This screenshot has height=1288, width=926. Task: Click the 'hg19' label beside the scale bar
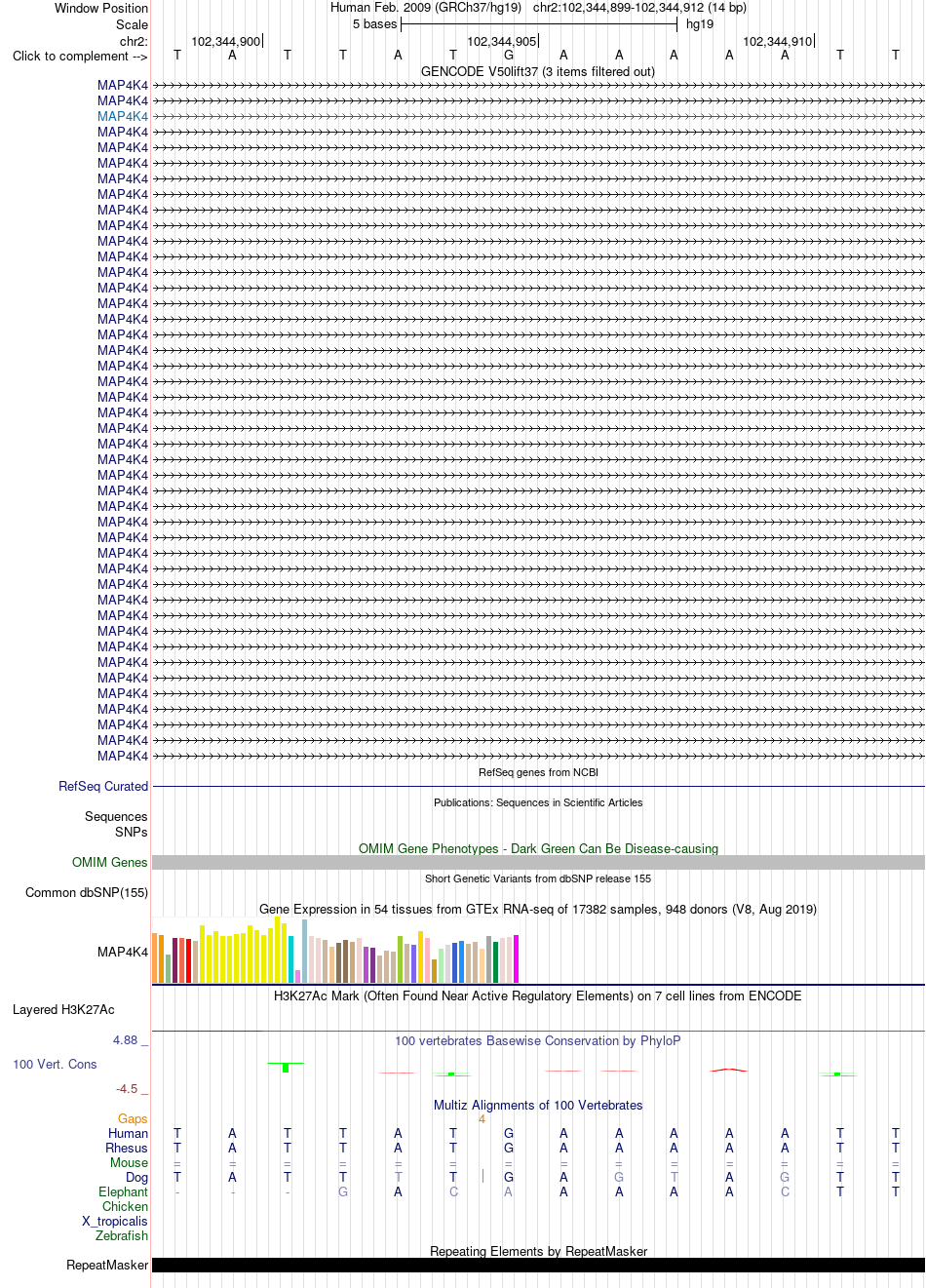pyautogui.click(x=700, y=24)
